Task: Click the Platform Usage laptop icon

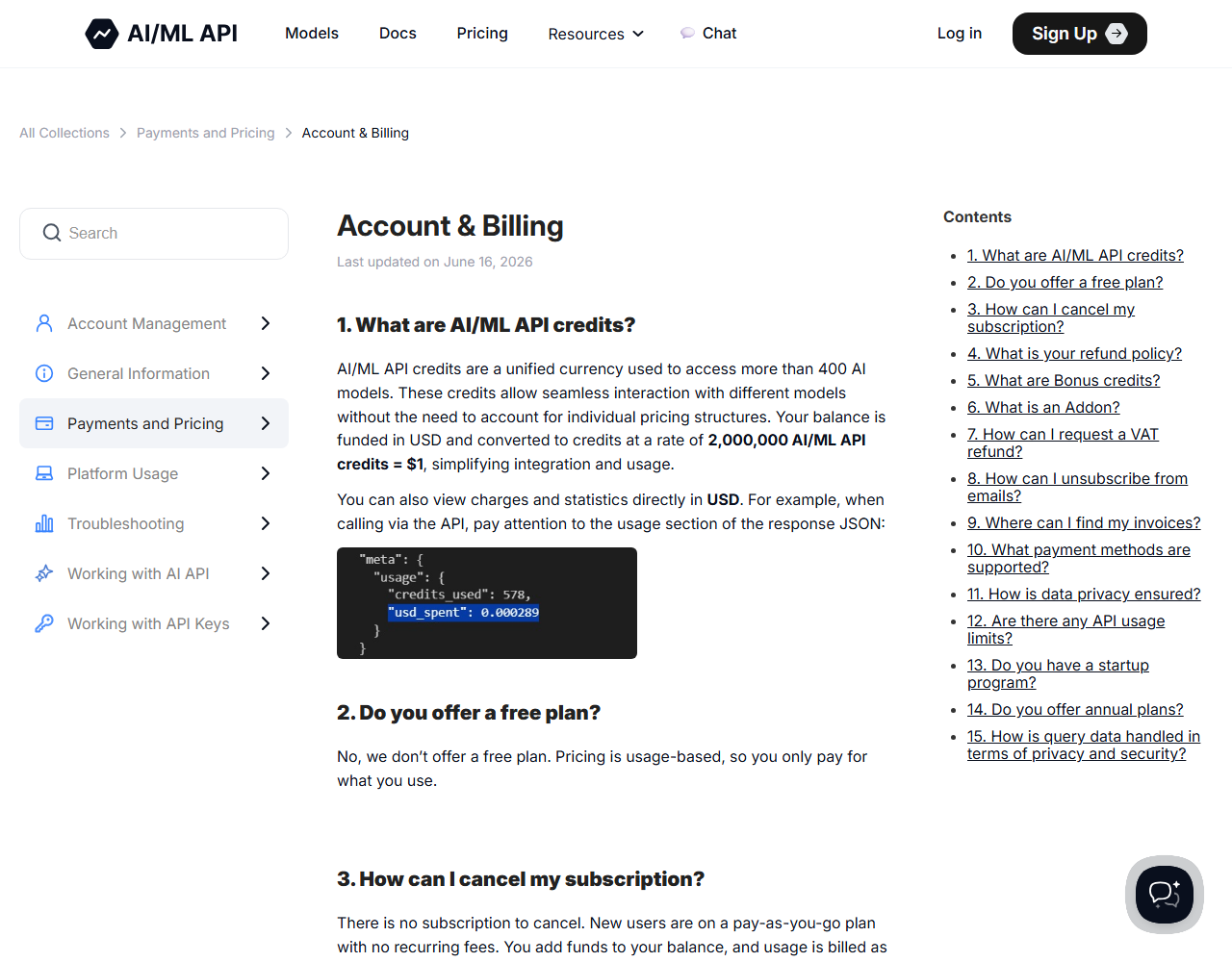Action: point(44,473)
